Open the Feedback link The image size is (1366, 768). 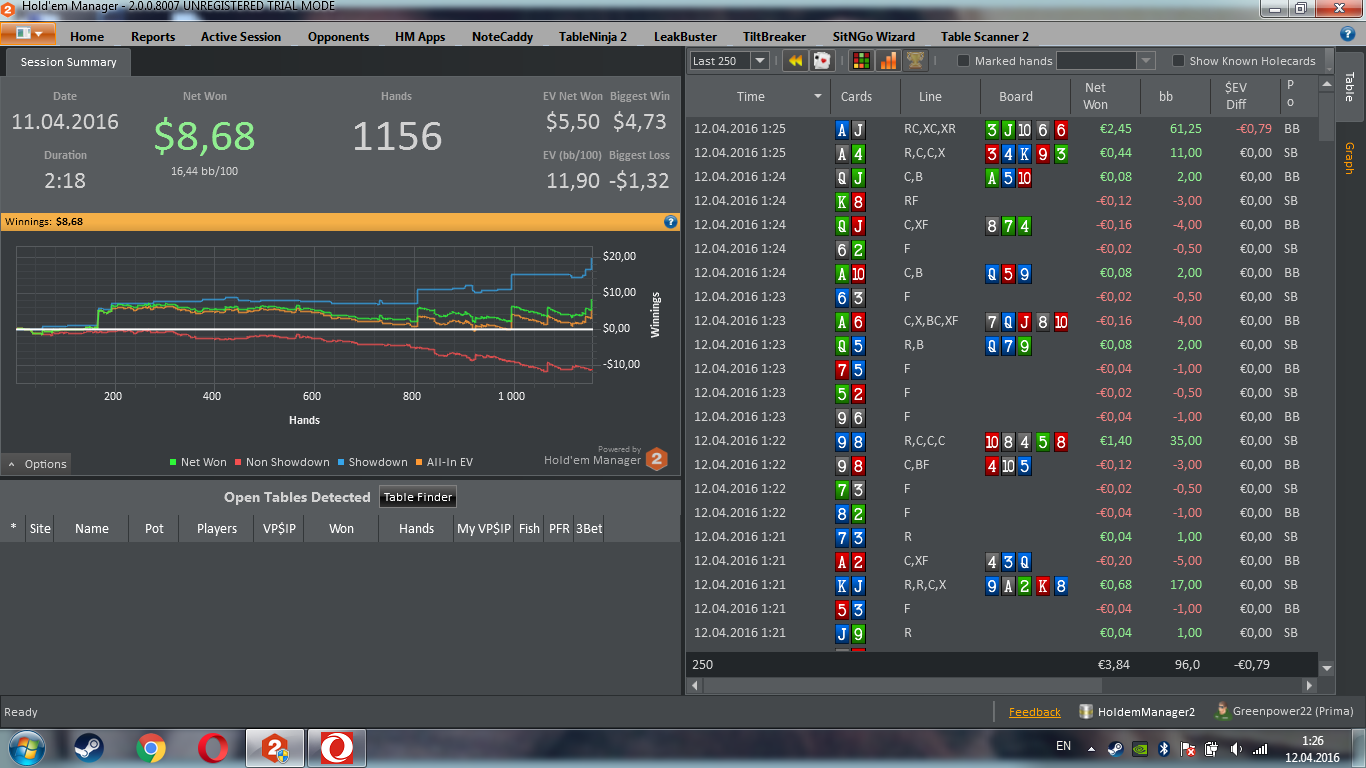coord(1034,712)
